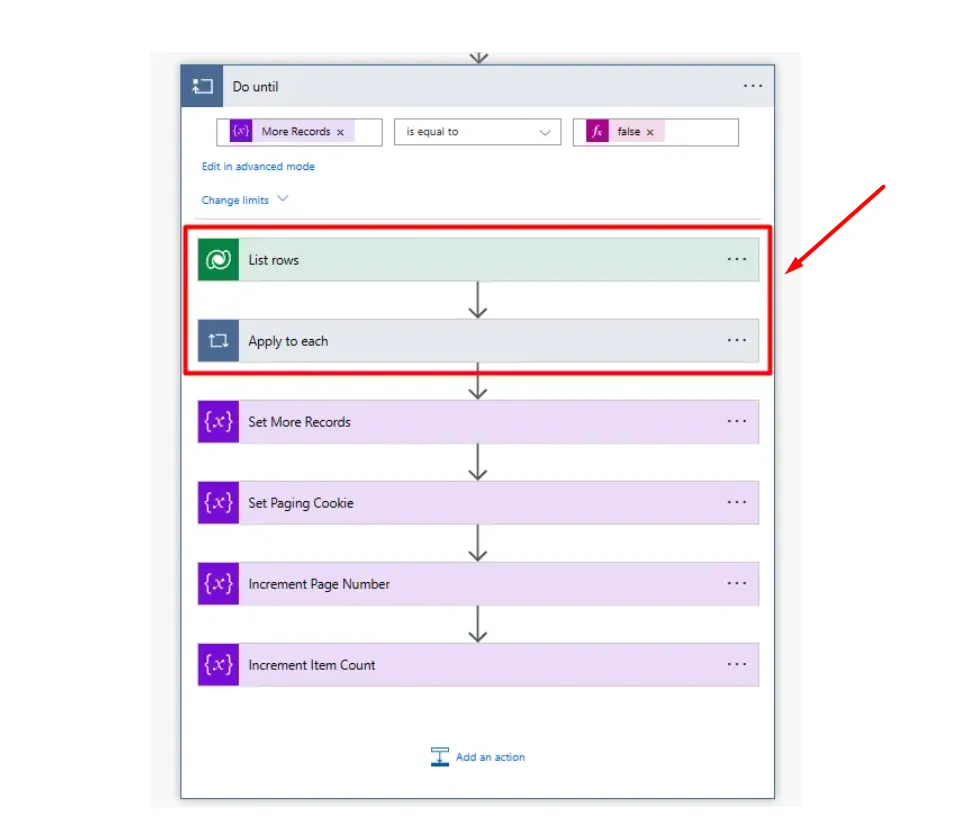Click the Do until loop icon

point(201,86)
